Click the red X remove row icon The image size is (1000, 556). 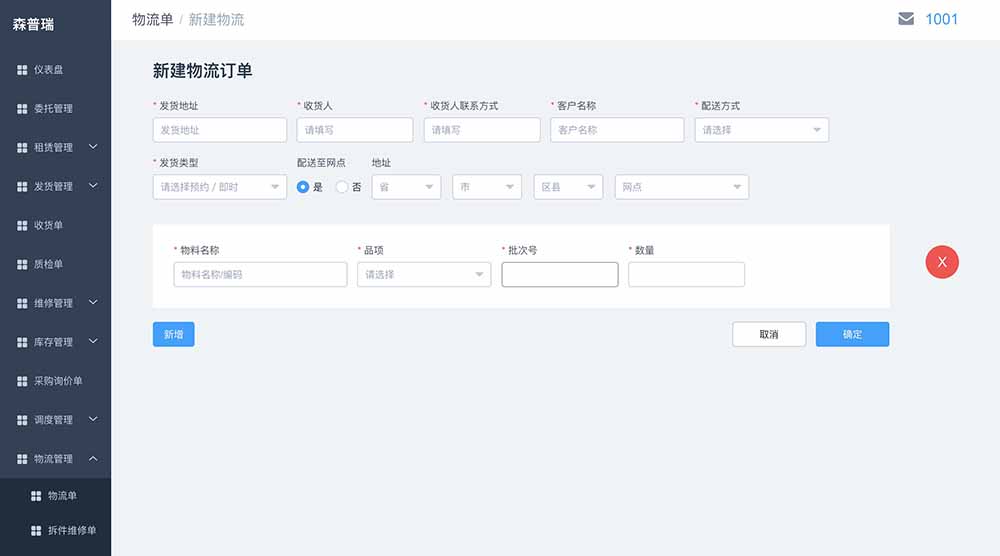942,262
